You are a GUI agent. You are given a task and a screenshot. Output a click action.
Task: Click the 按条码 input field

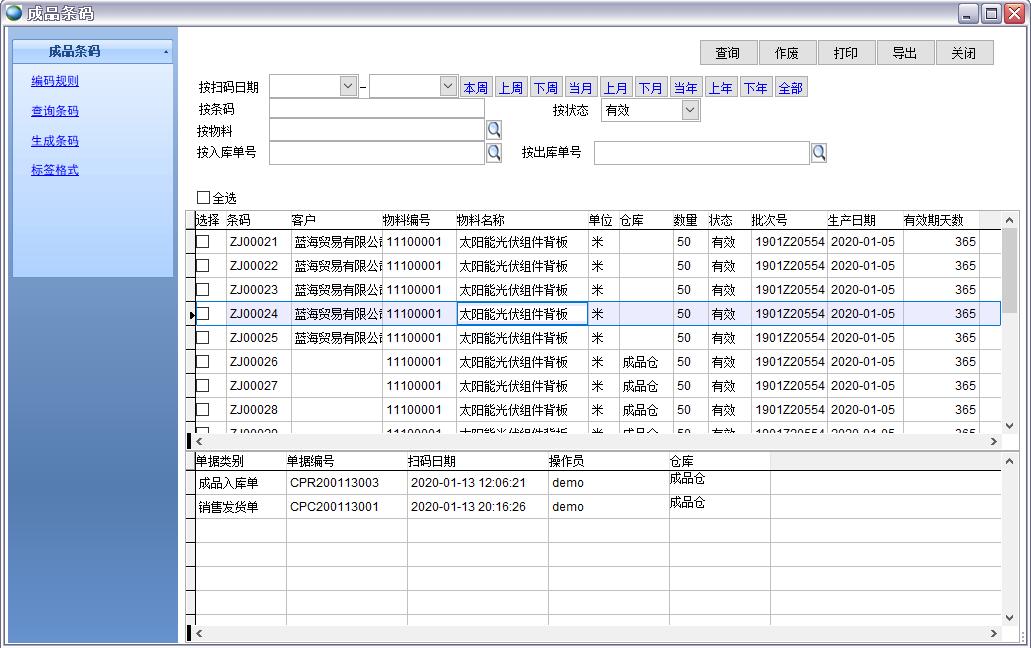376,109
